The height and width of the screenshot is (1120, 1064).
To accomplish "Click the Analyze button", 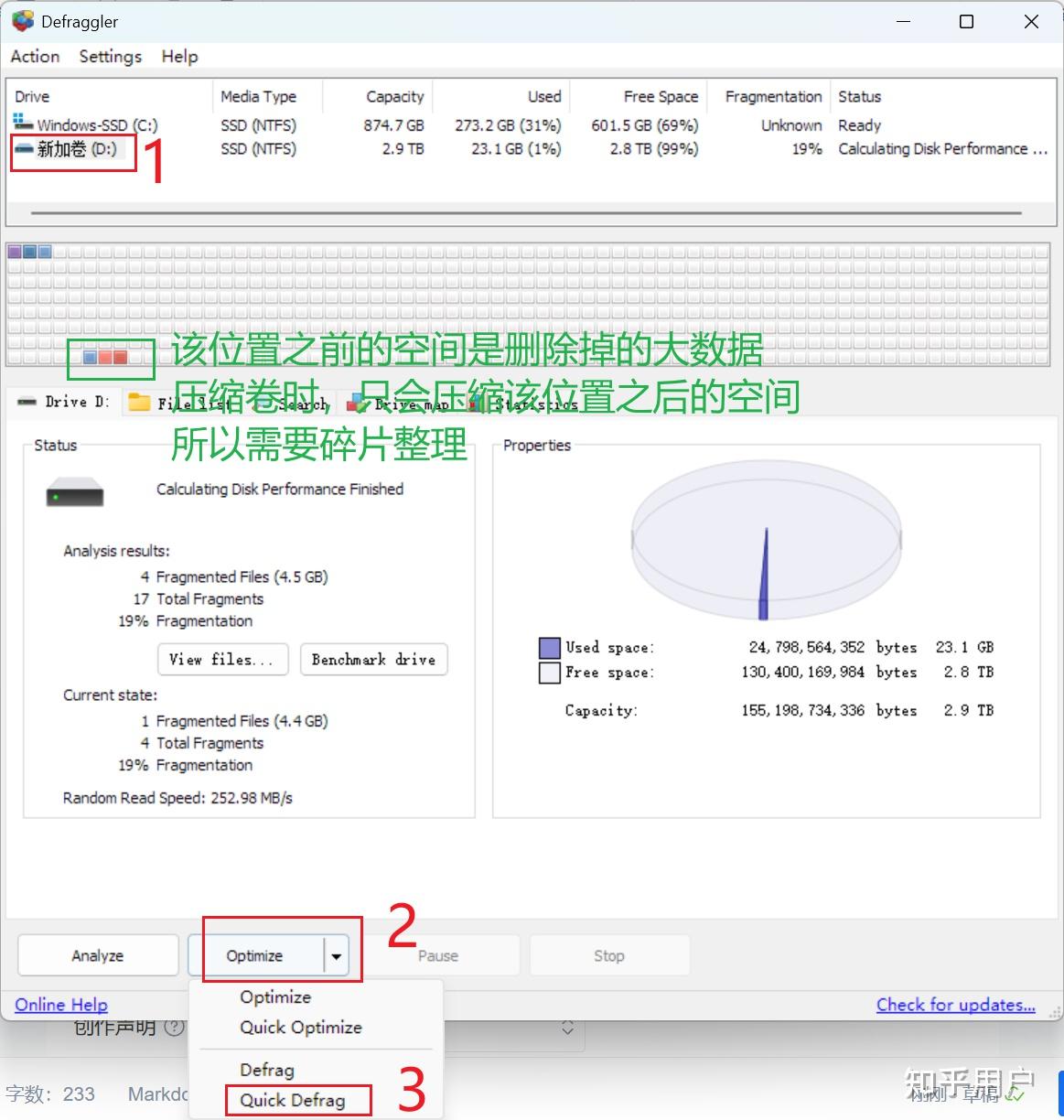I will point(98,955).
